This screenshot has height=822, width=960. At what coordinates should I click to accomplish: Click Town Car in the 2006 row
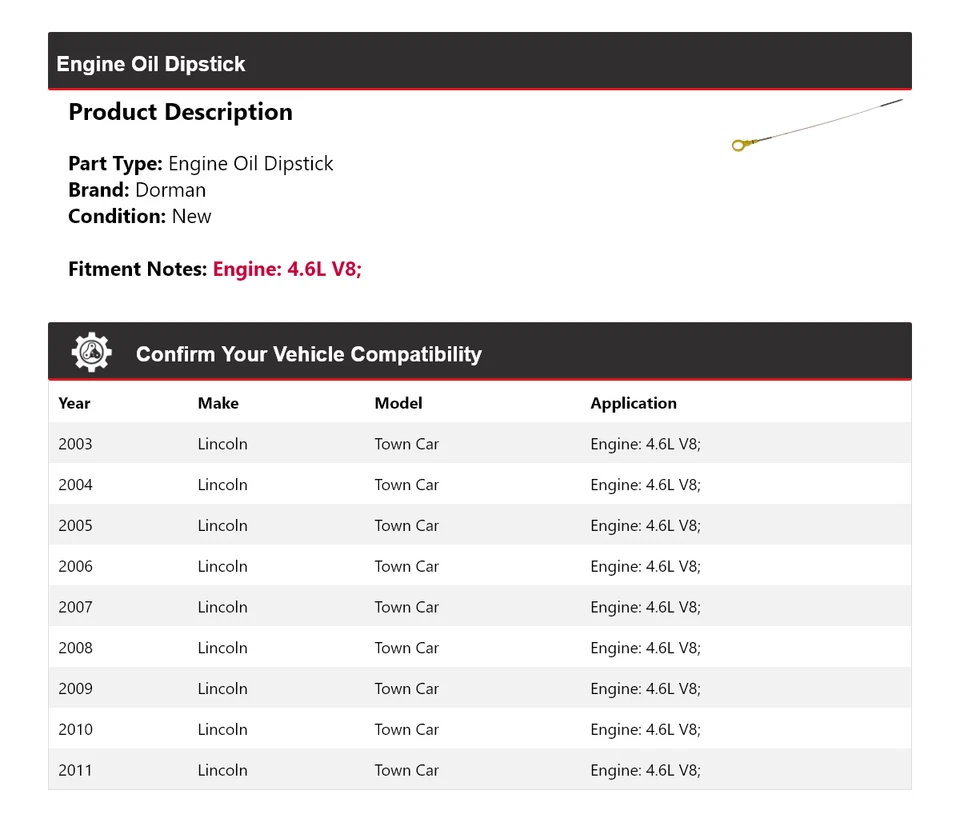(406, 566)
